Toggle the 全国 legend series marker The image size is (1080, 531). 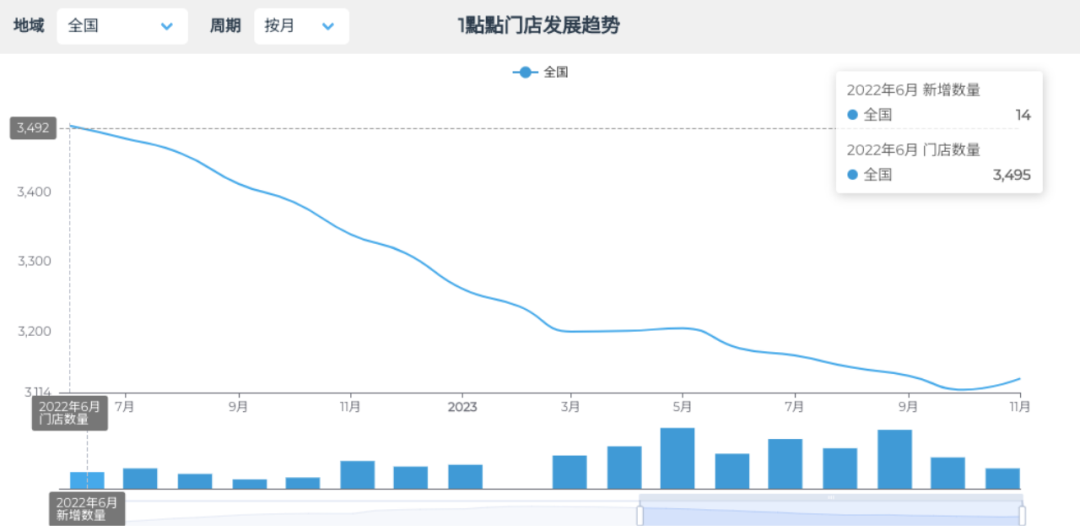[525, 72]
